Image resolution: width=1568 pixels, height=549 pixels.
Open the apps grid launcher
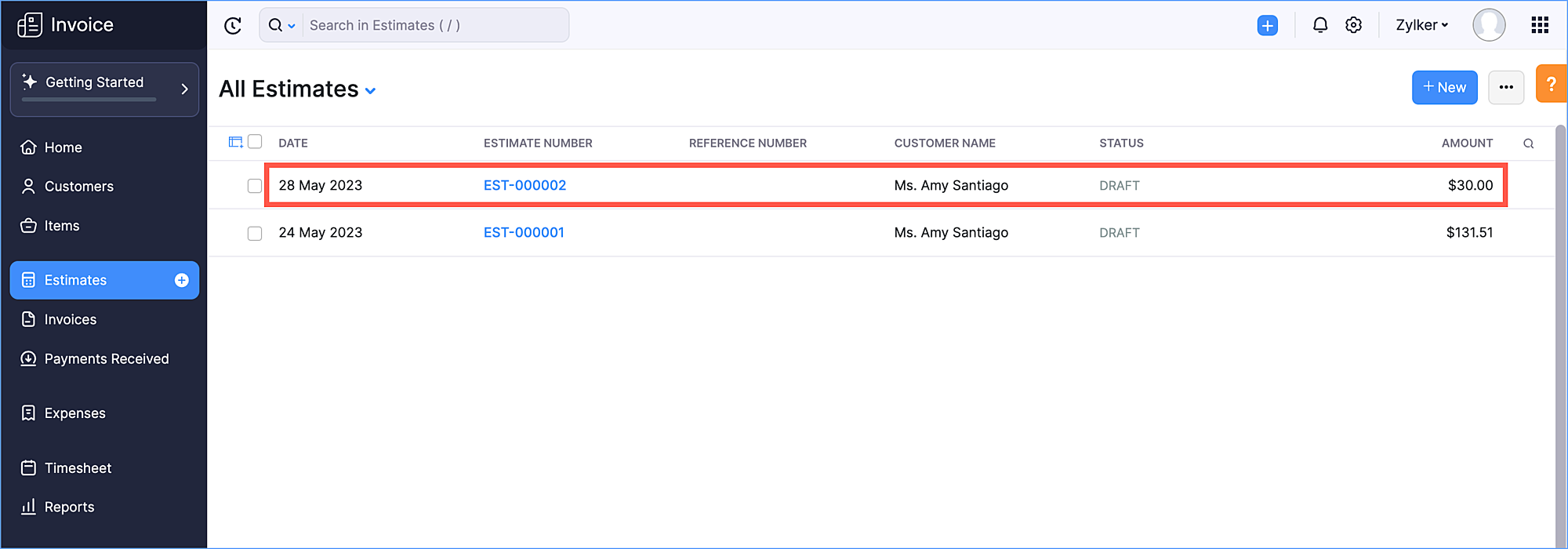(1539, 25)
